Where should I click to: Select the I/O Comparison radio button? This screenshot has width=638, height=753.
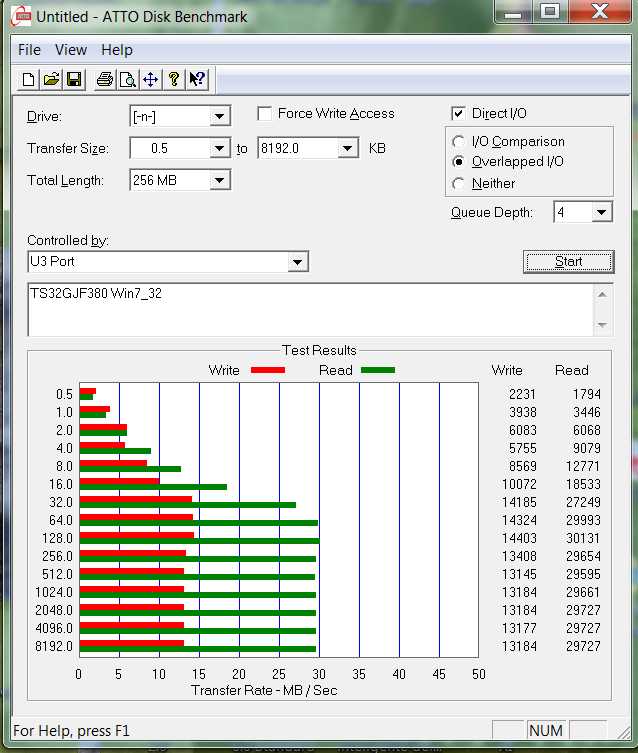pos(458,142)
